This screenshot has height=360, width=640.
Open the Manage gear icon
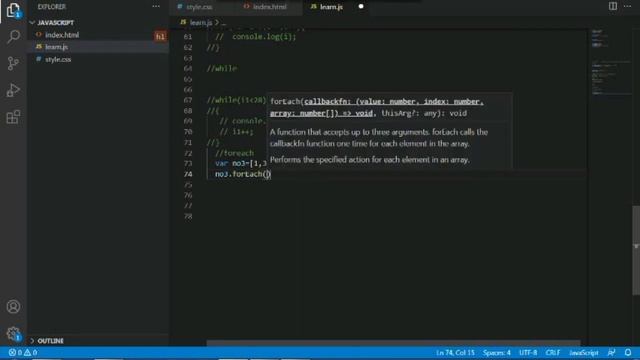(x=13, y=333)
